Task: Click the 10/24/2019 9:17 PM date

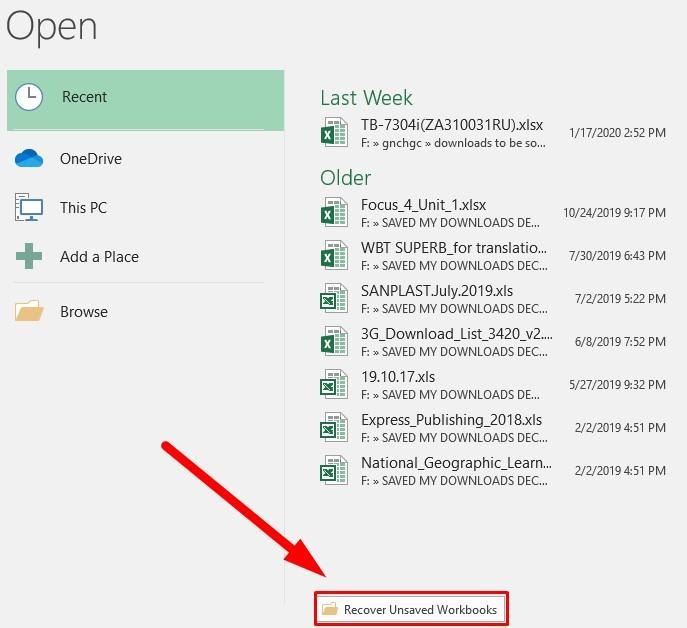Action: click(614, 213)
